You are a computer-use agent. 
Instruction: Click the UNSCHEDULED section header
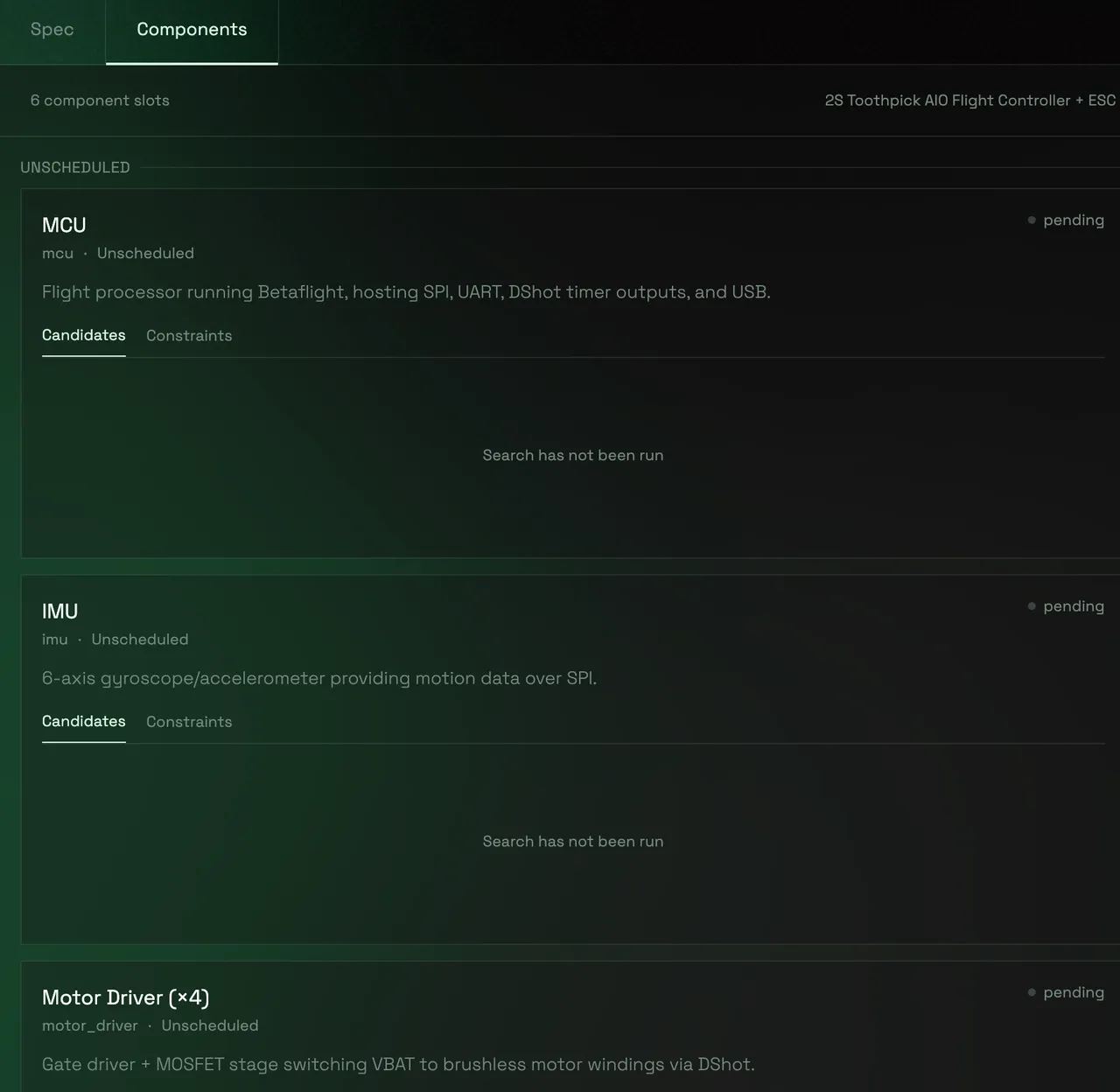coord(75,167)
